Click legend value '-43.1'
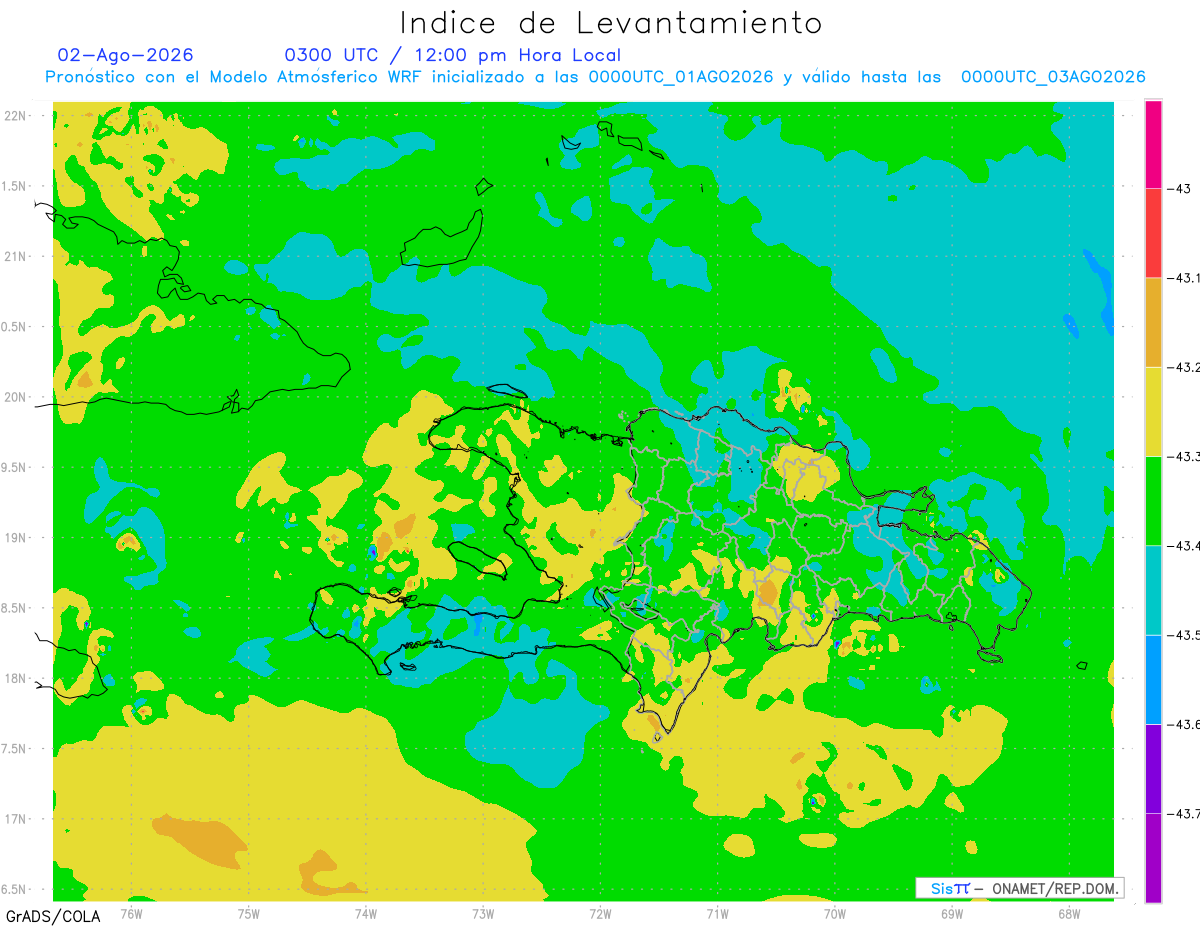Viewport: 1200px width, 927px height. point(1185,278)
